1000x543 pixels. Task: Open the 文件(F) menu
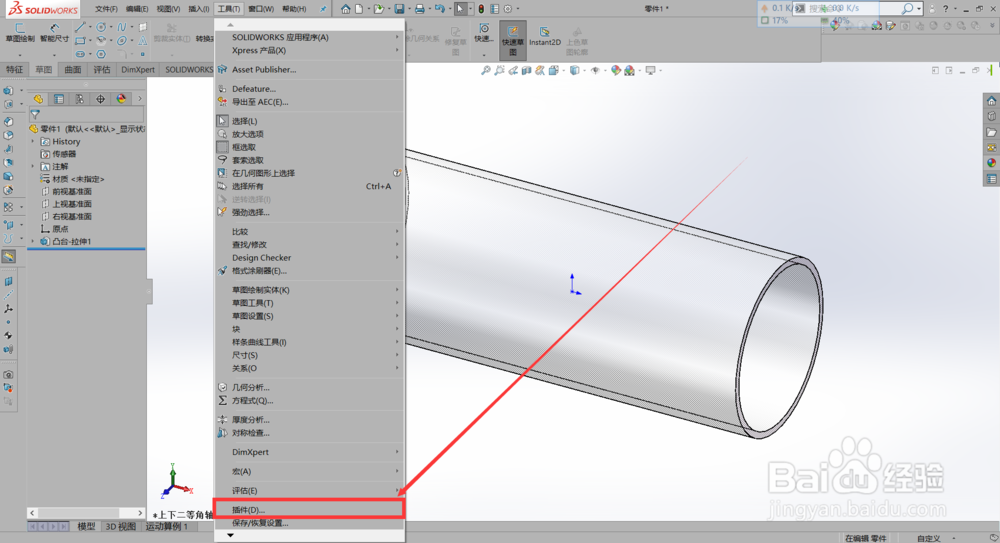tap(107, 9)
